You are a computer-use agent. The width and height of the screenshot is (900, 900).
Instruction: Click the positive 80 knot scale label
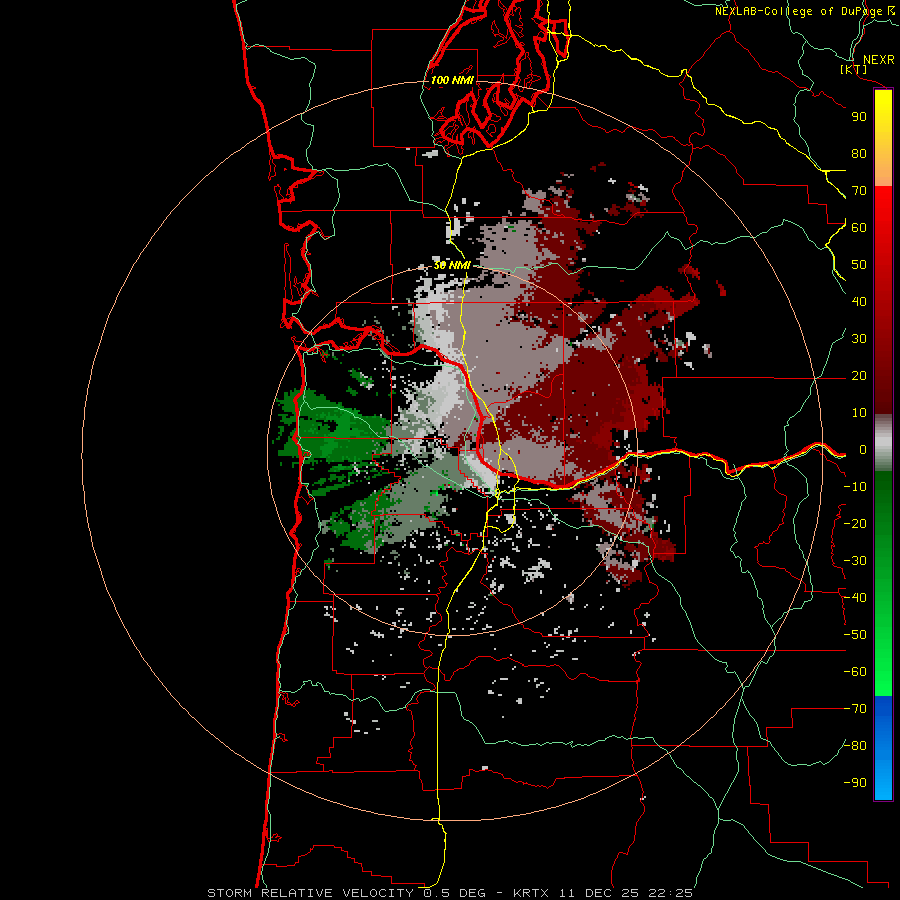click(x=859, y=153)
